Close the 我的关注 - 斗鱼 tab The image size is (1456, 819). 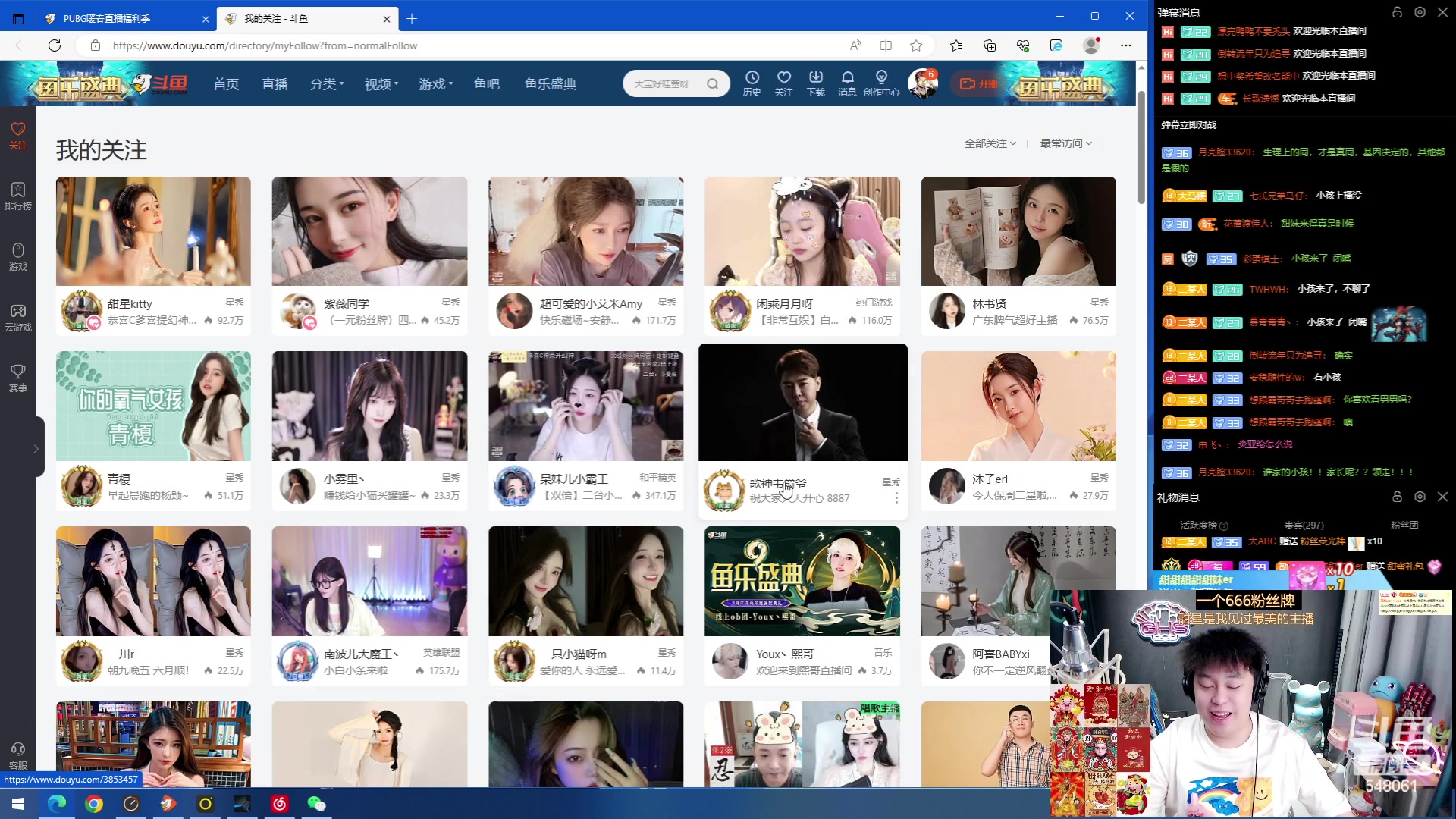(x=387, y=19)
